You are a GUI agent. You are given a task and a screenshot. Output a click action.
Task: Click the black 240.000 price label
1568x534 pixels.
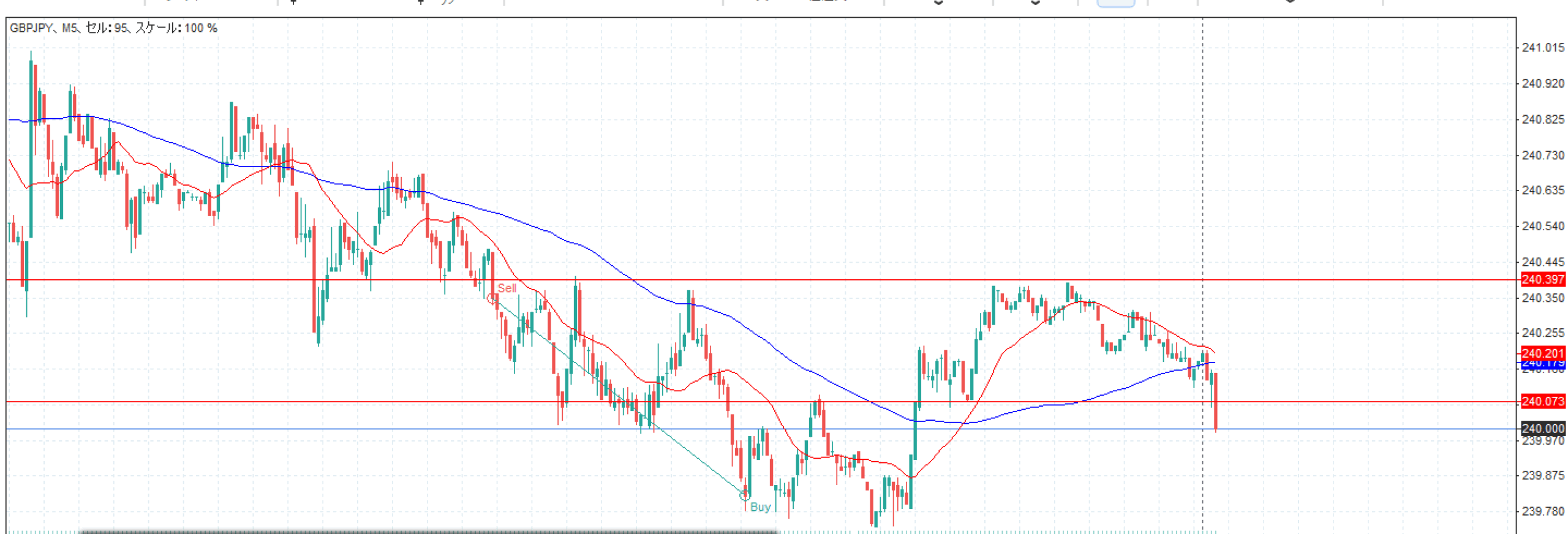pos(1542,429)
